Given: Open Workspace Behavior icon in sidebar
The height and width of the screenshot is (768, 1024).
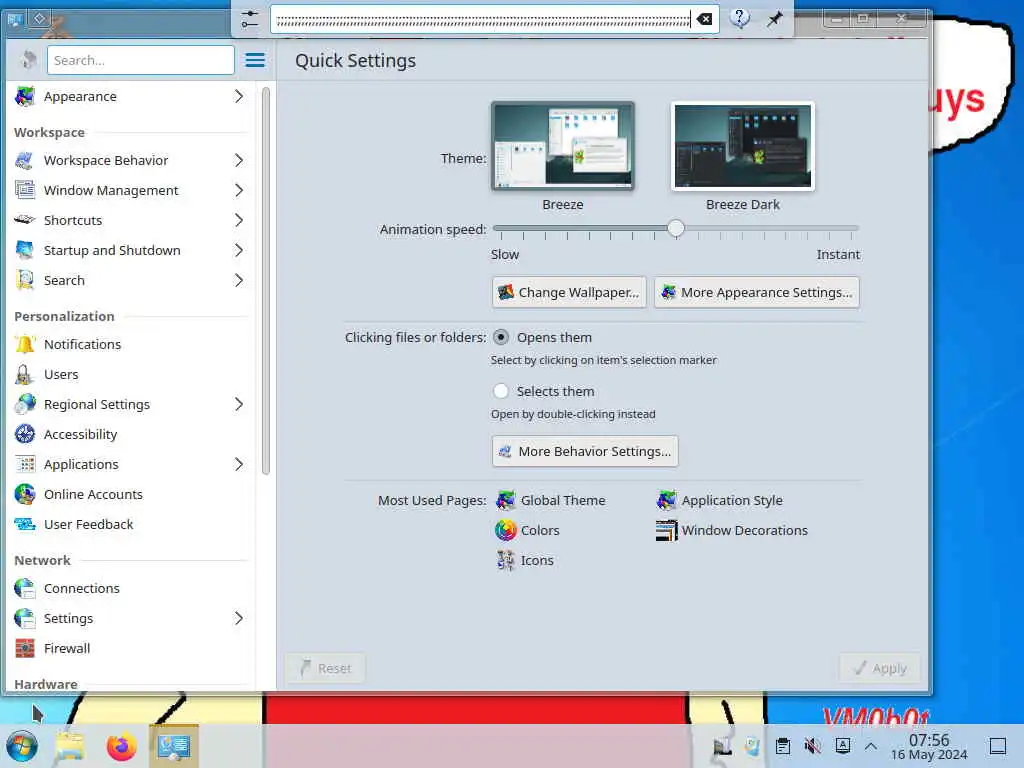Looking at the screenshot, I should pos(25,160).
